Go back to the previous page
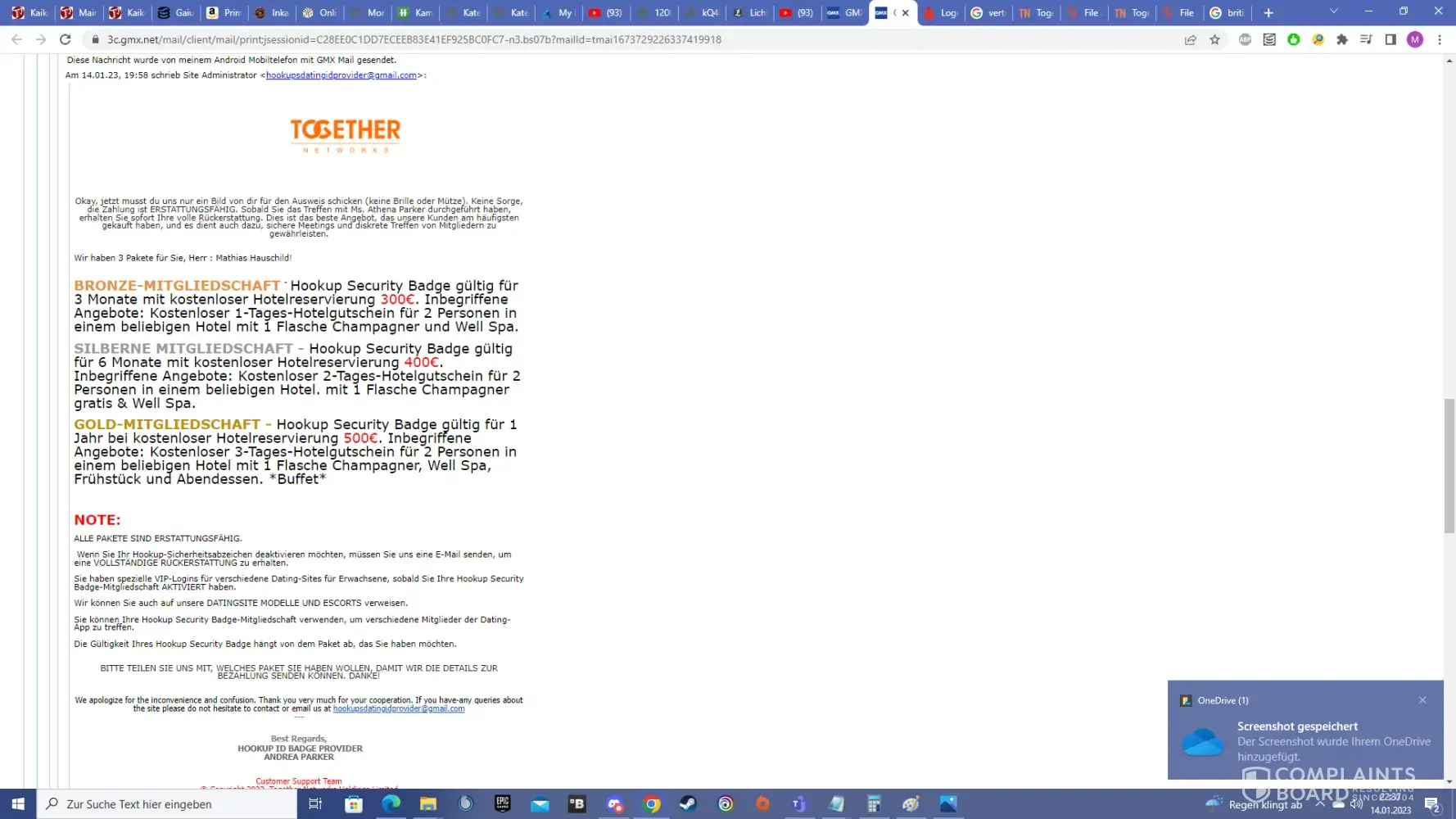Image resolution: width=1456 pixels, height=819 pixels. (16, 39)
